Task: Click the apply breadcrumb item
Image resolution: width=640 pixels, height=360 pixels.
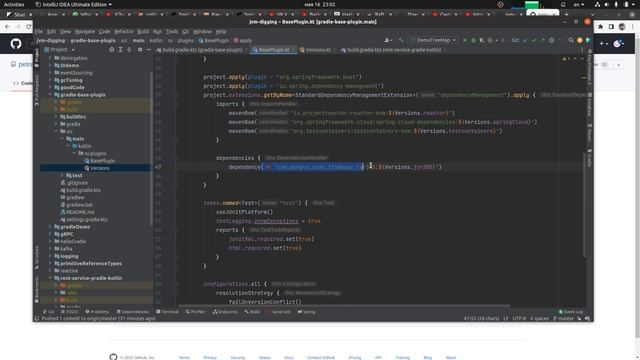Action: coord(242,40)
